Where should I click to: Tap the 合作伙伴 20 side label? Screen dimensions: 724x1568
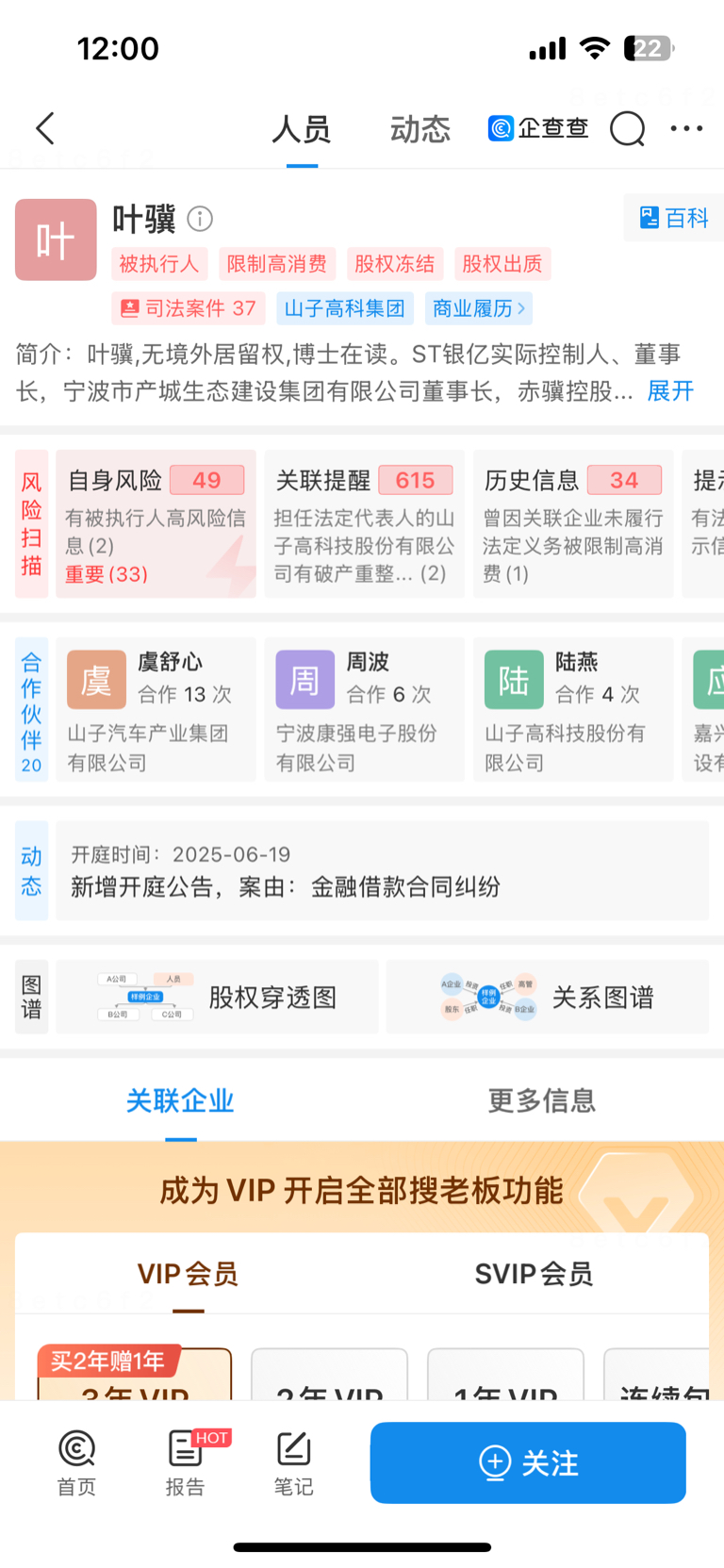(x=31, y=709)
